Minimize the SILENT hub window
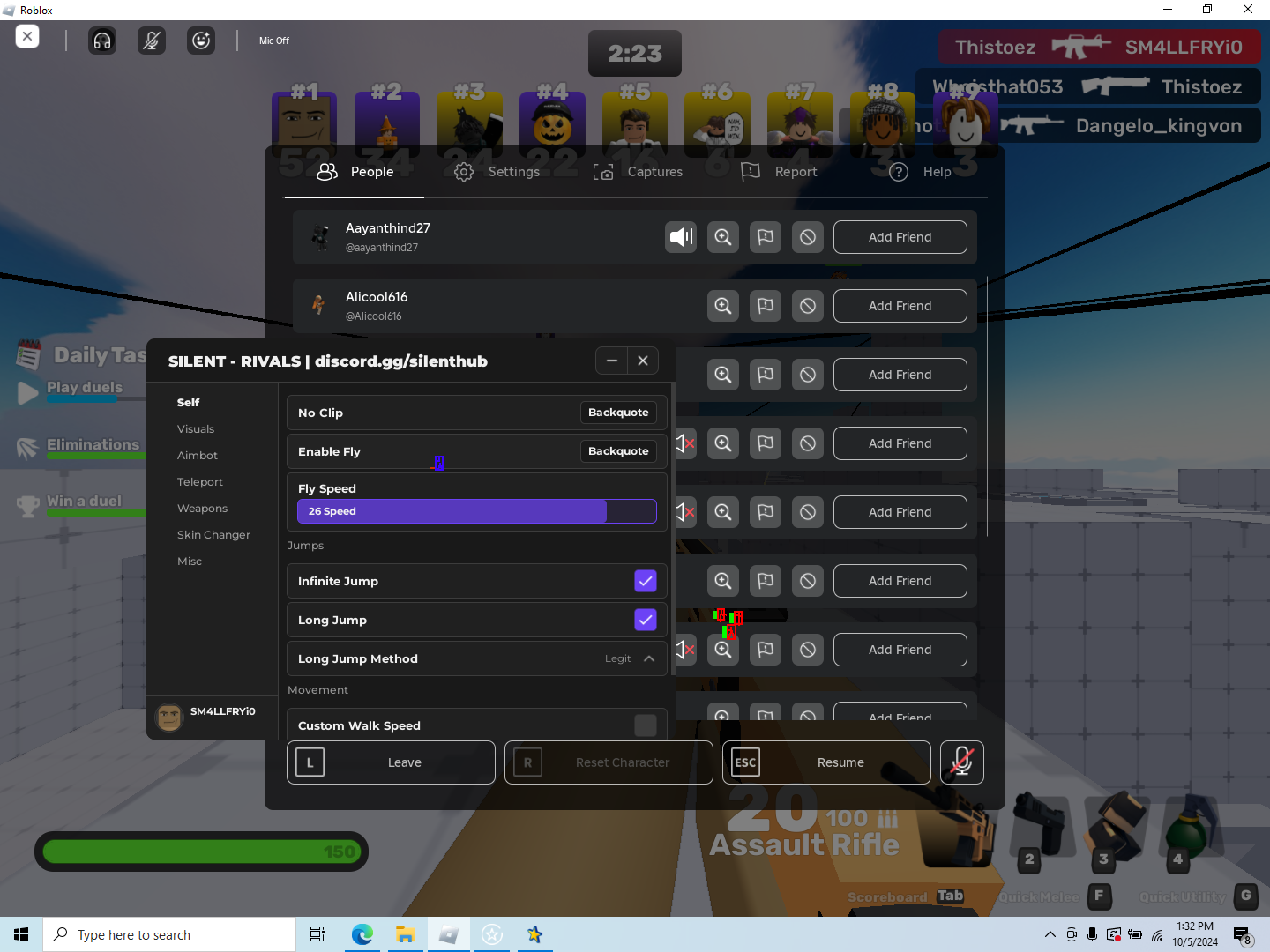This screenshot has width=1270, height=952. (x=612, y=361)
